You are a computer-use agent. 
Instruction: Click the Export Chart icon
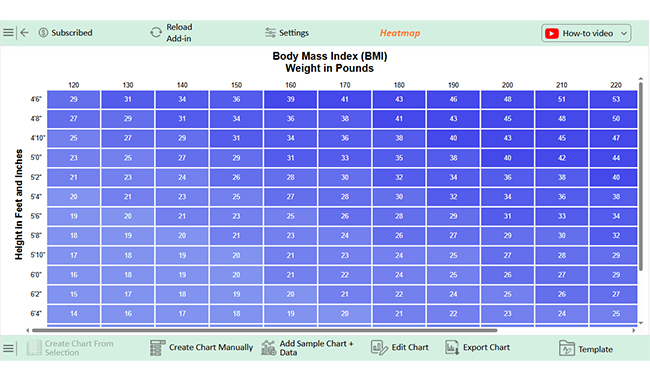[452, 347]
